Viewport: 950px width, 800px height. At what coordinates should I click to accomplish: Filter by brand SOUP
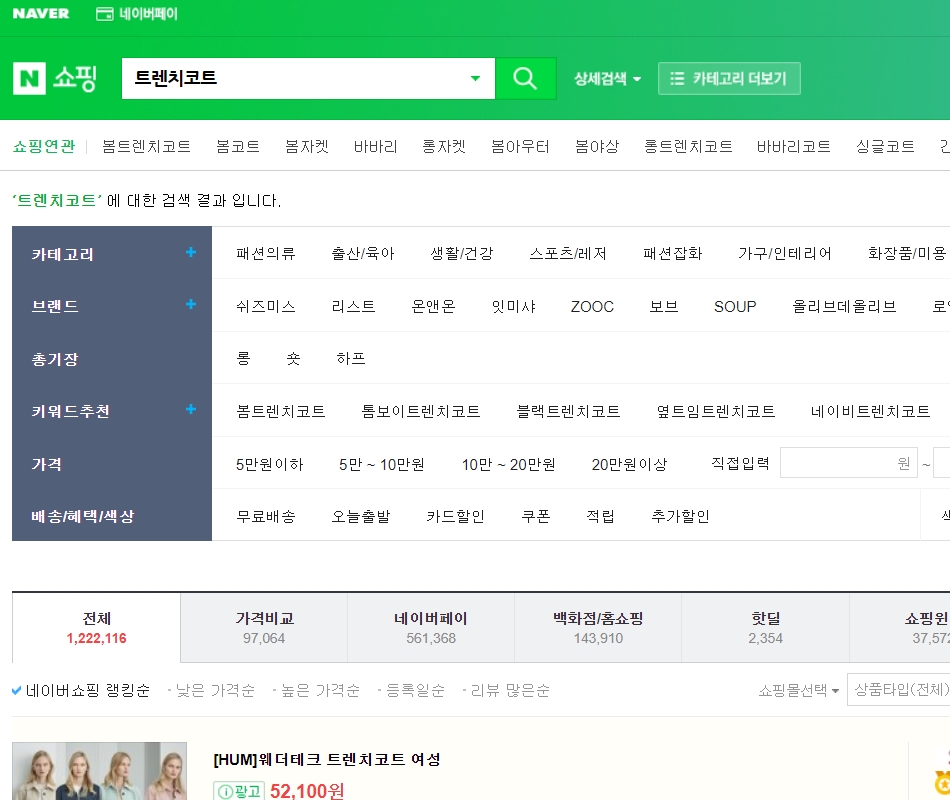pos(735,307)
